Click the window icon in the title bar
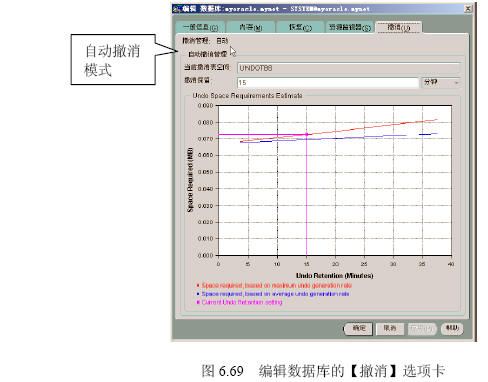This screenshot has height=382, width=488. point(177,9)
